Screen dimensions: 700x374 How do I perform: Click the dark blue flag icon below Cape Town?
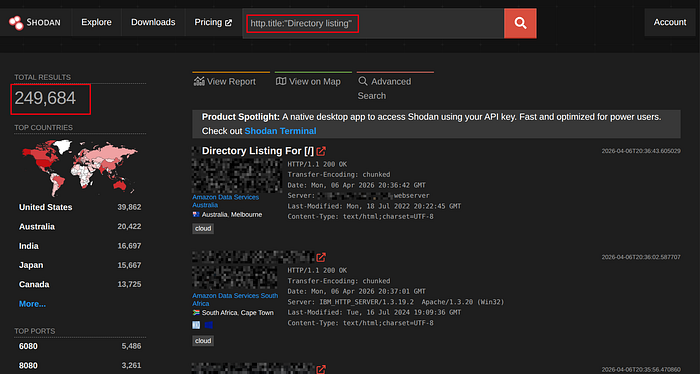pyautogui.click(x=208, y=325)
